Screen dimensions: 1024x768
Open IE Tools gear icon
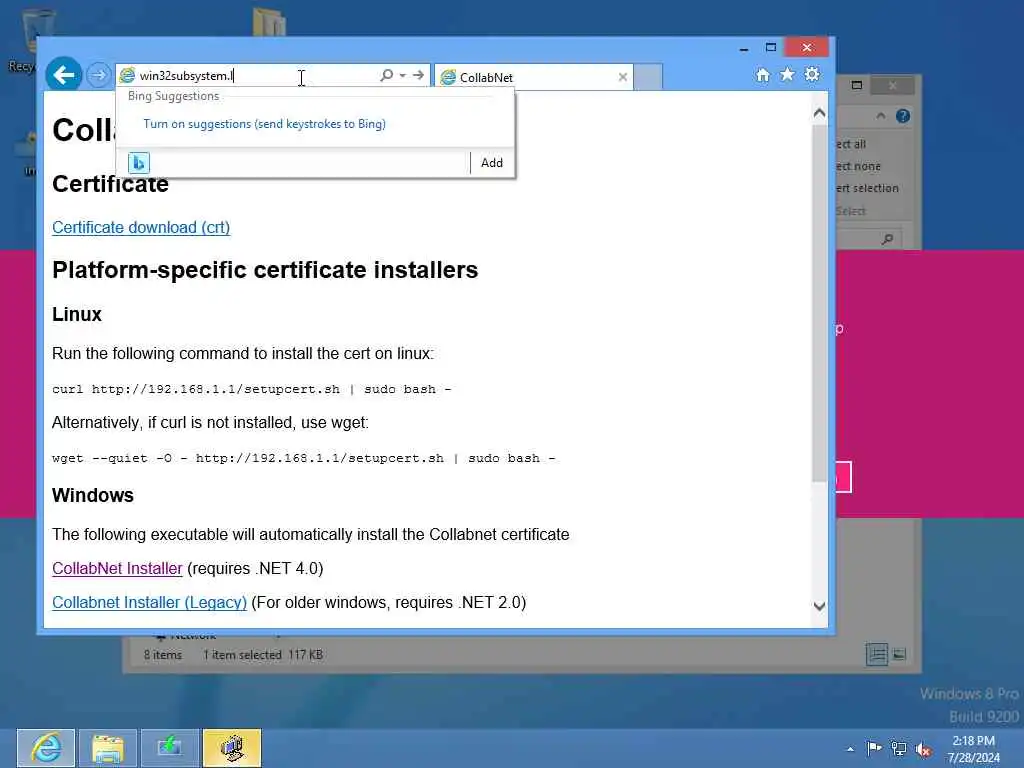point(812,74)
